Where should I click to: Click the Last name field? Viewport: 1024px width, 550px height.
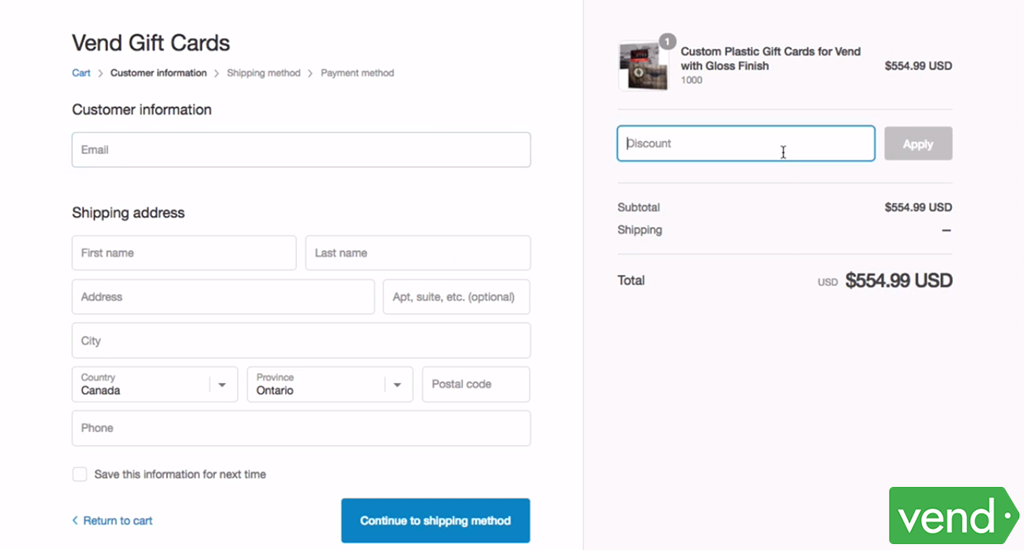[x=417, y=253]
